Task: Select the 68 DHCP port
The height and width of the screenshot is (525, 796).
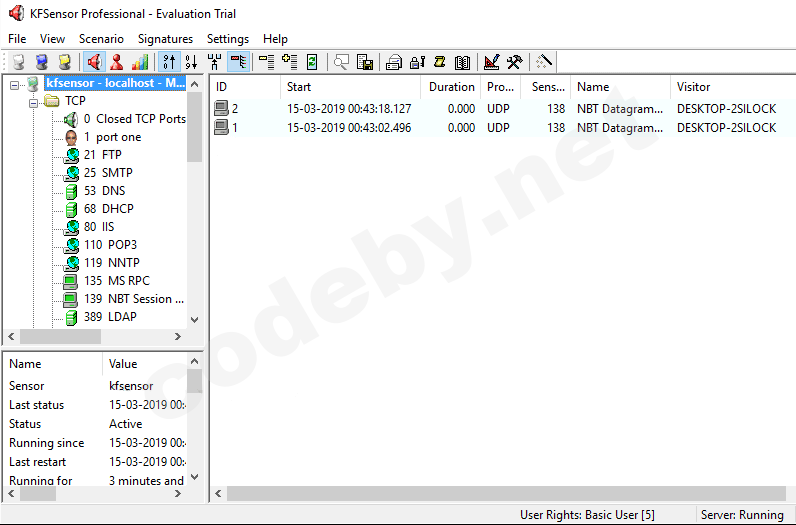Action: pos(109,209)
